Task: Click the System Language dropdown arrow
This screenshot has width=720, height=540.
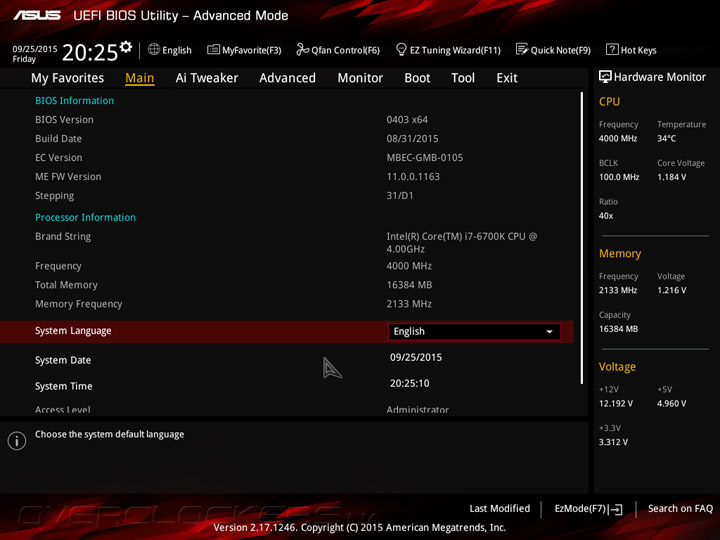Action: click(549, 332)
